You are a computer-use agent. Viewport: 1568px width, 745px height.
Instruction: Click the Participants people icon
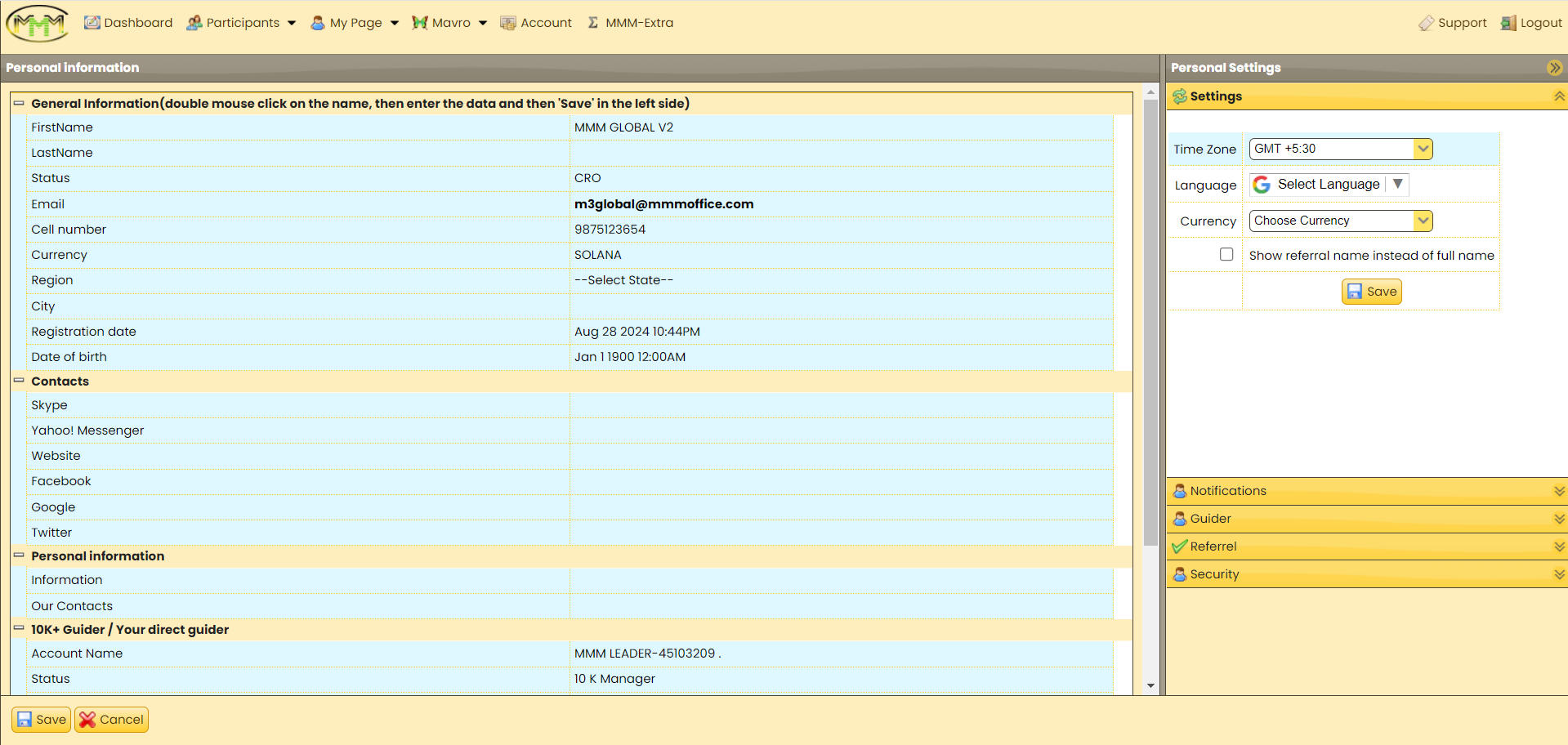tap(194, 23)
